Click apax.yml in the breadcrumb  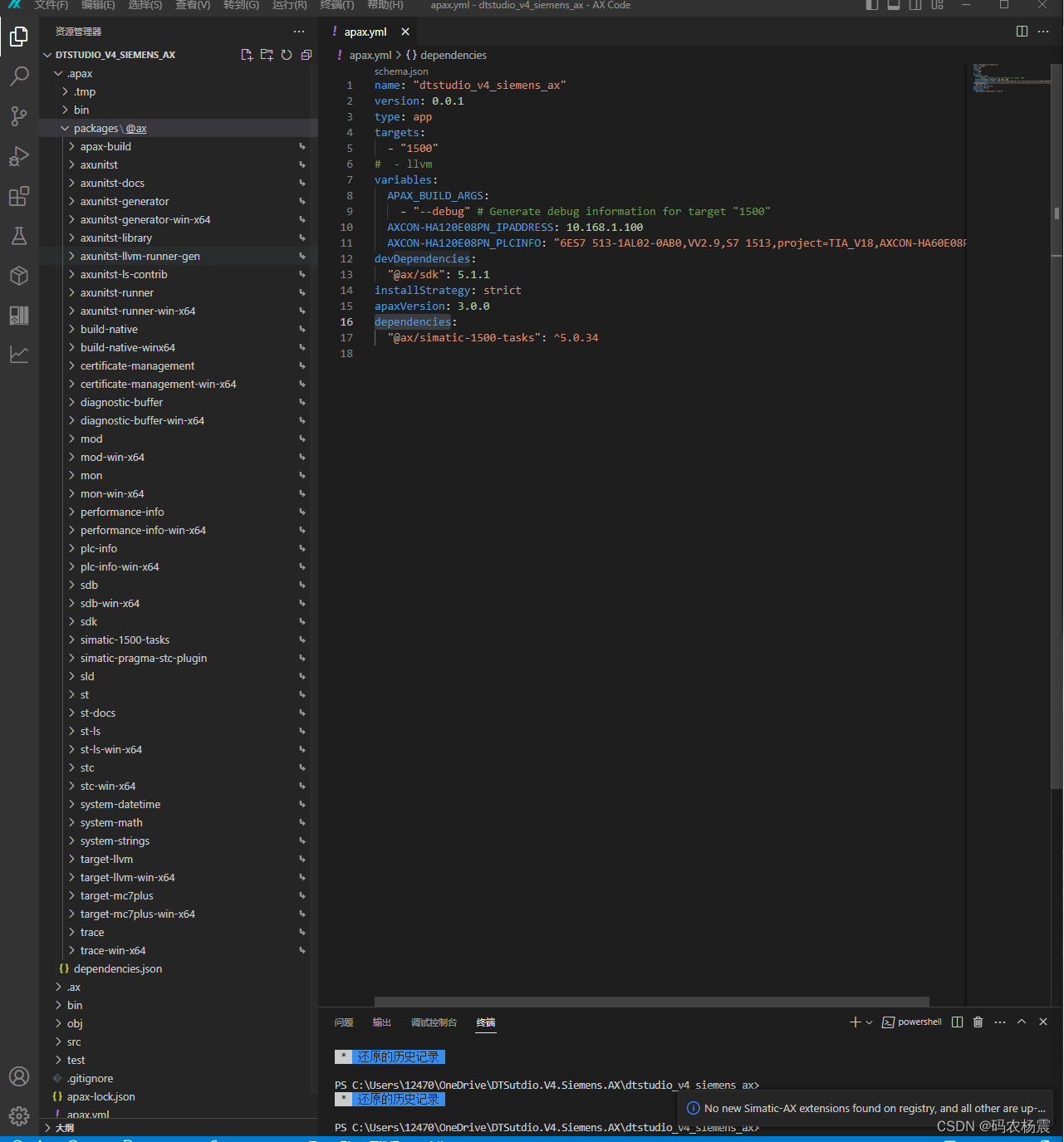tap(370, 55)
